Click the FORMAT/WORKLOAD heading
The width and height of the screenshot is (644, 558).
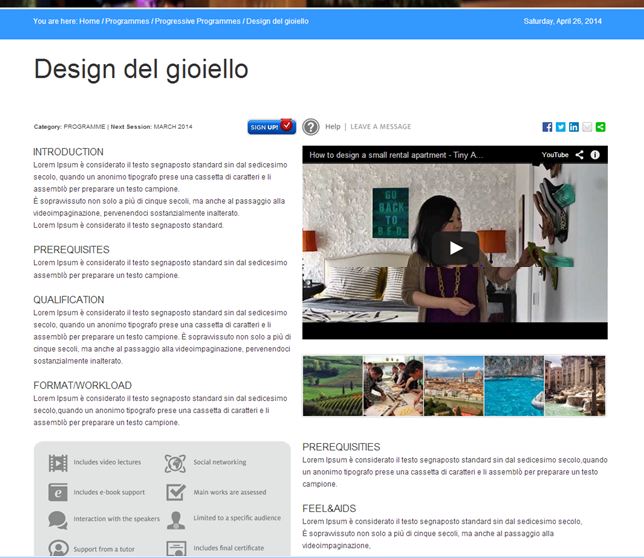(x=83, y=386)
